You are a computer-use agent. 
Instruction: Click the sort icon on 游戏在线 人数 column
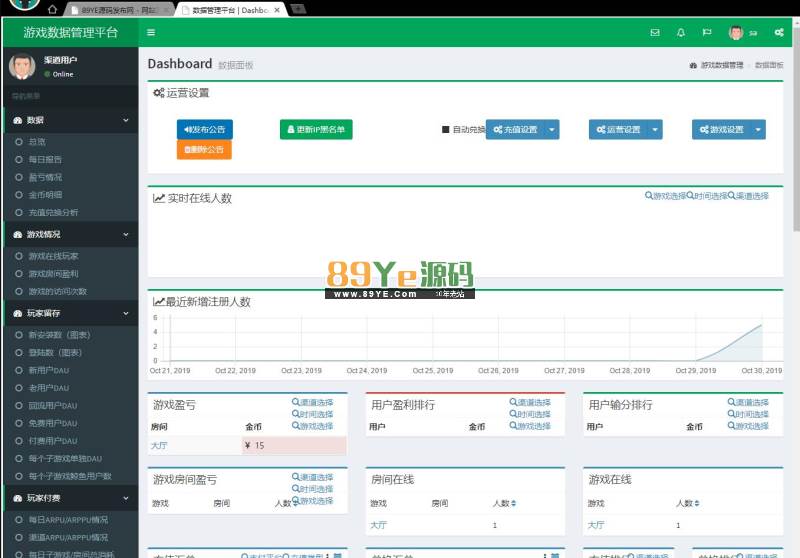696,503
